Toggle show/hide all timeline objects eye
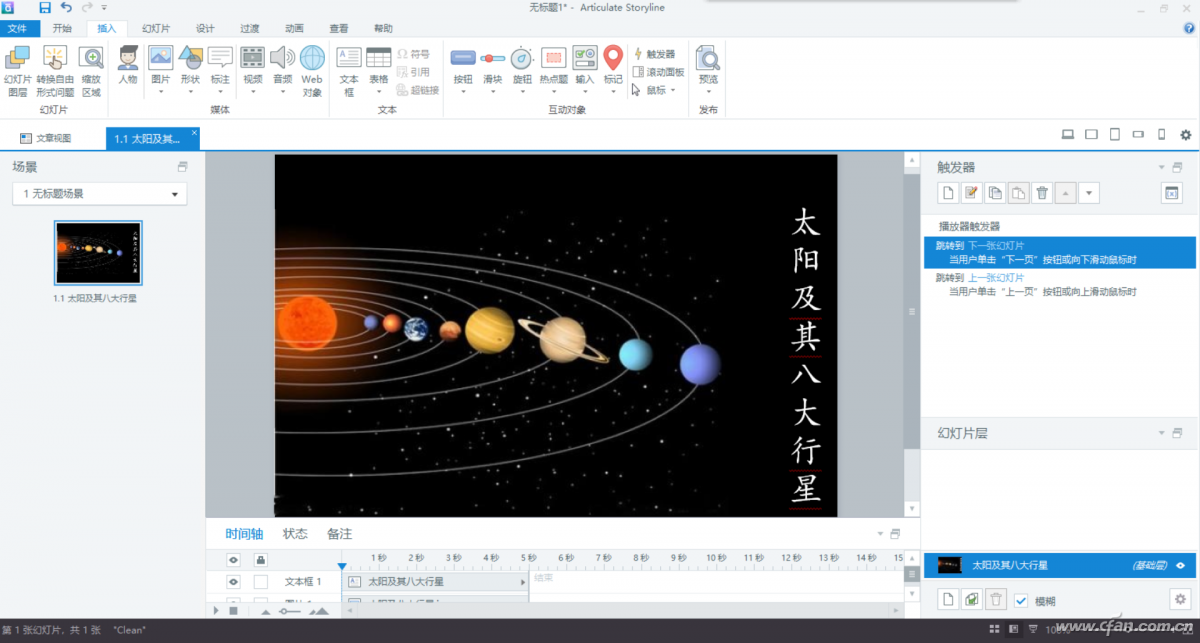Viewport: 1200px width, 643px height. (x=233, y=560)
